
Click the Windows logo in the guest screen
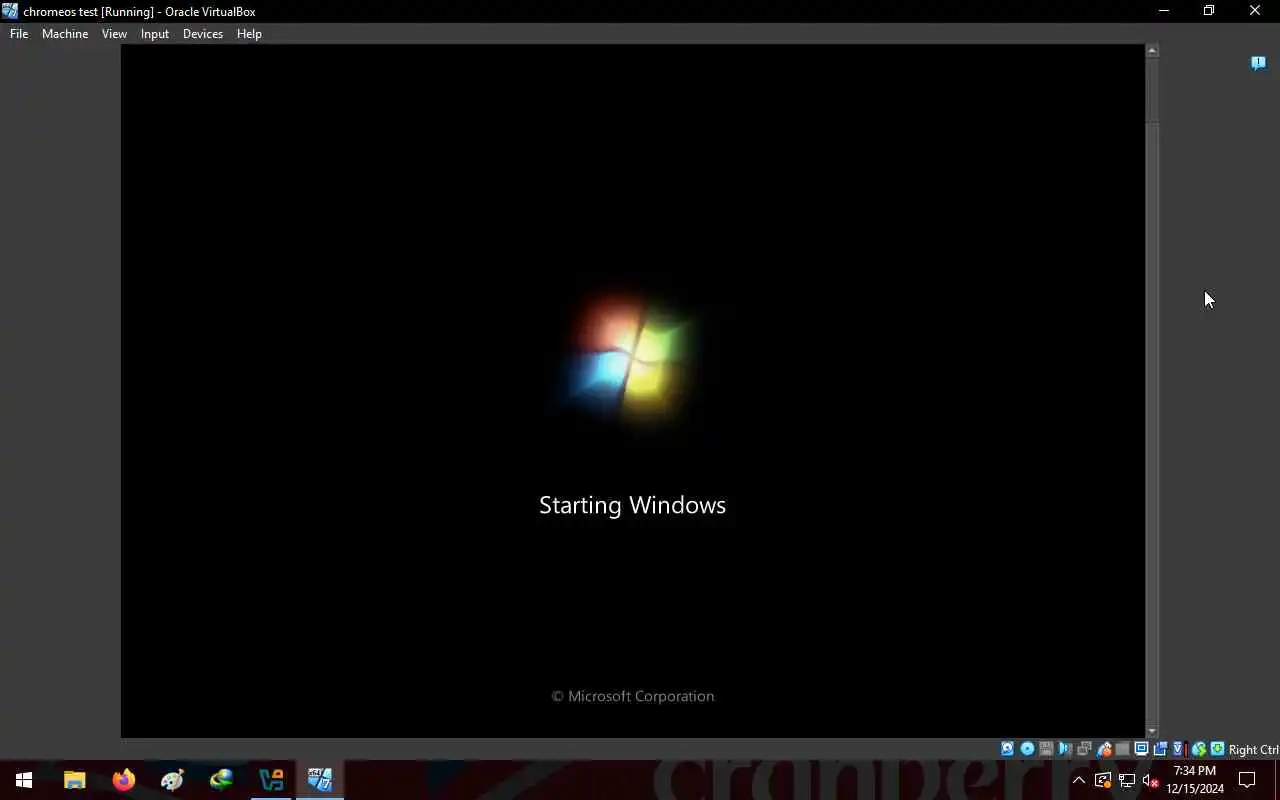[x=632, y=360]
